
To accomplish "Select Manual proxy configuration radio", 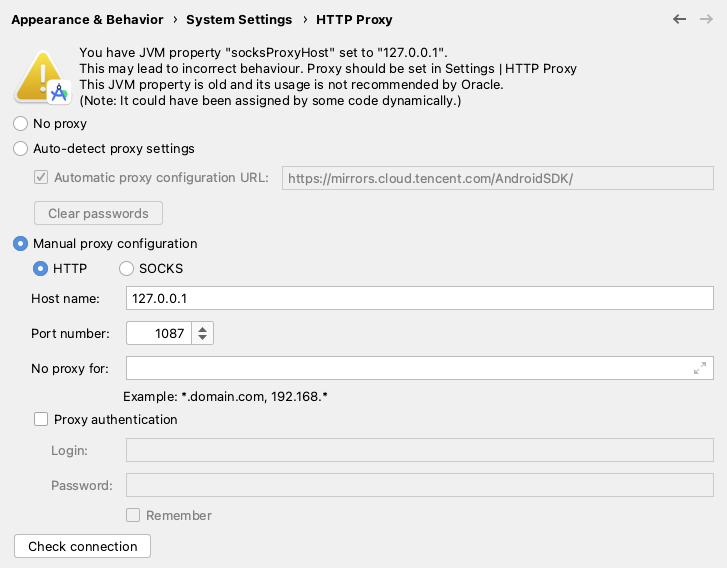I will coord(20,243).
